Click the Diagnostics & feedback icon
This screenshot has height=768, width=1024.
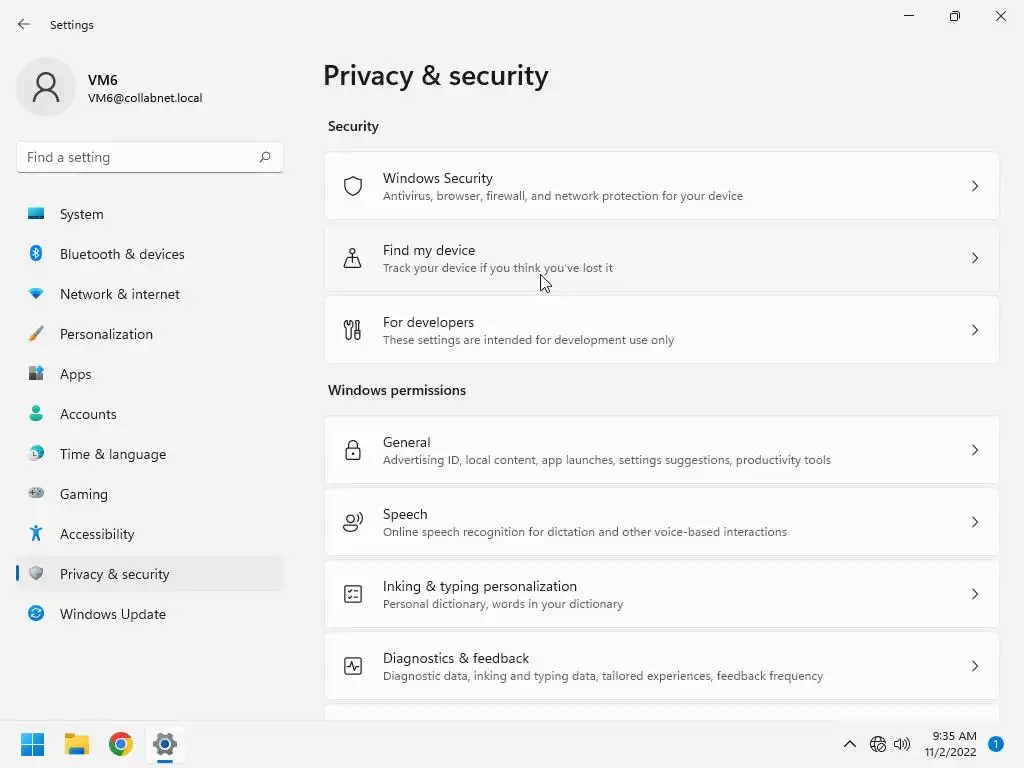[x=353, y=666]
